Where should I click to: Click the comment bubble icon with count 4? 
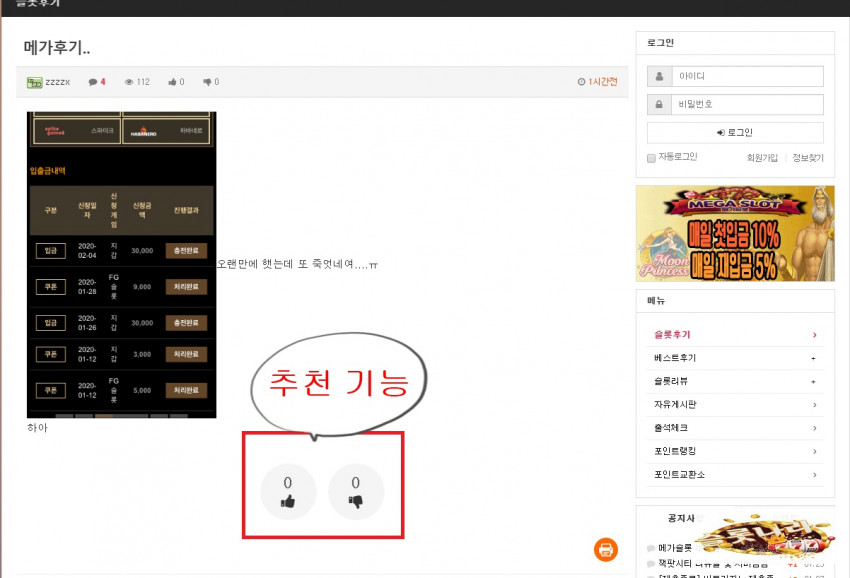(93, 82)
